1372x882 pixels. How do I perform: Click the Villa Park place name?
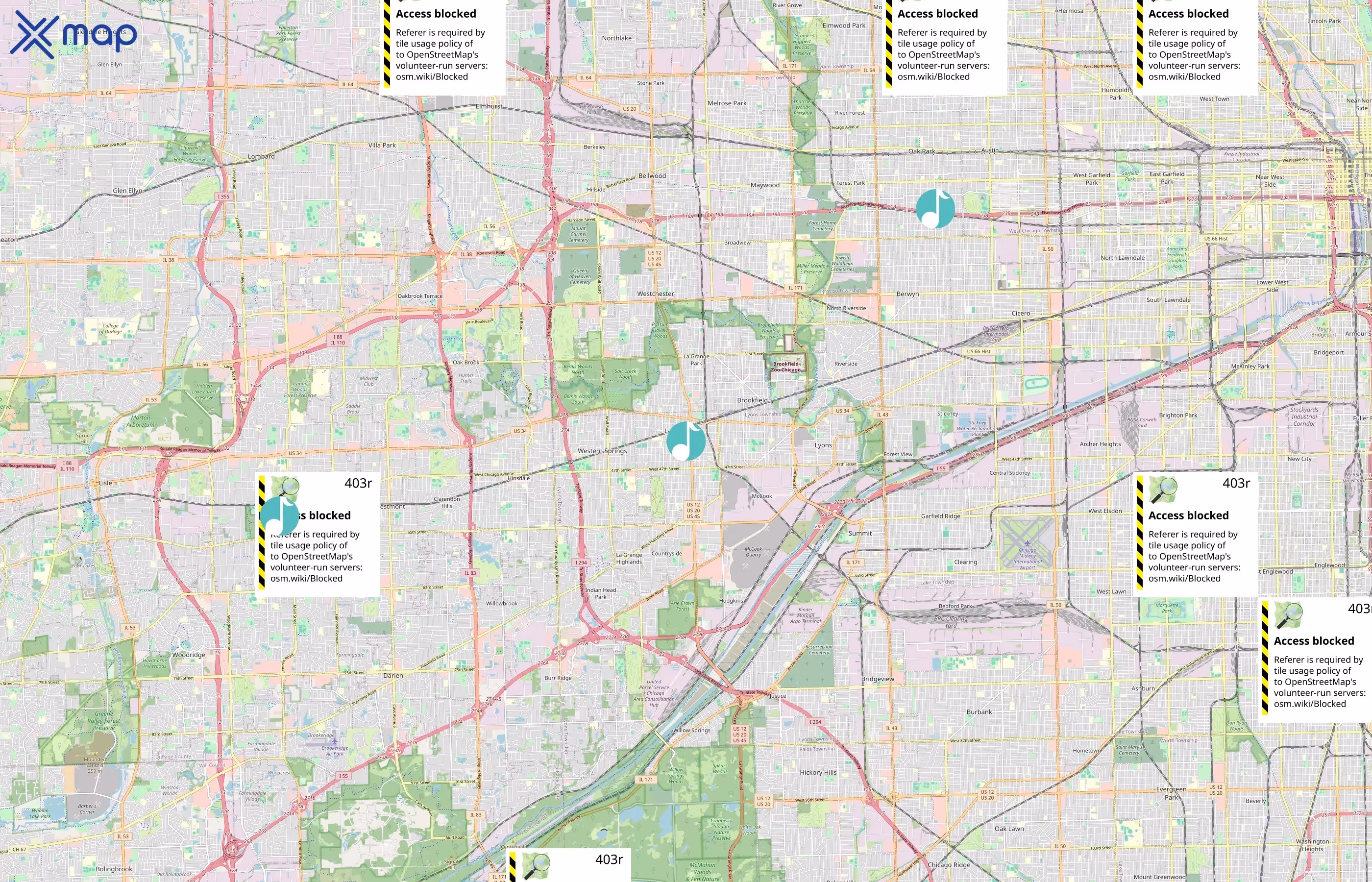[x=382, y=146]
